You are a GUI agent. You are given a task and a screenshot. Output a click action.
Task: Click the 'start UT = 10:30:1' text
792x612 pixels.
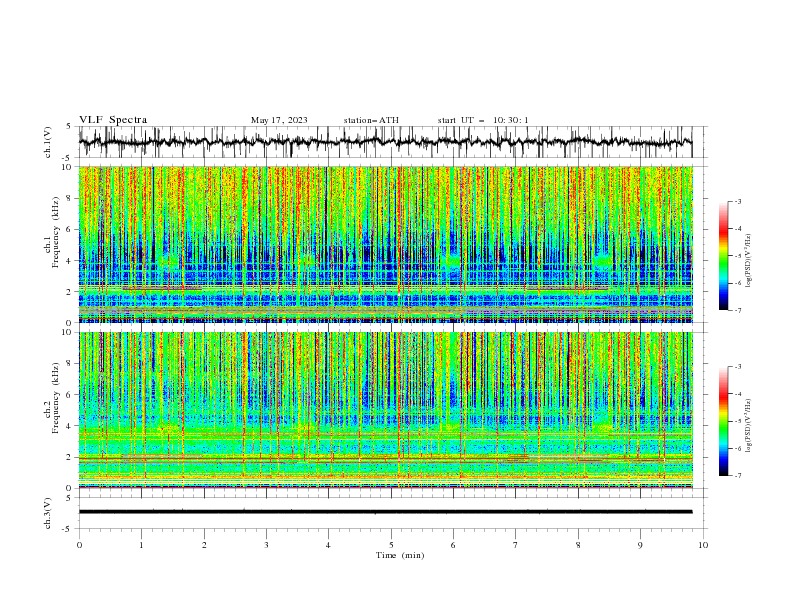pyautogui.click(x=483, y=120)
